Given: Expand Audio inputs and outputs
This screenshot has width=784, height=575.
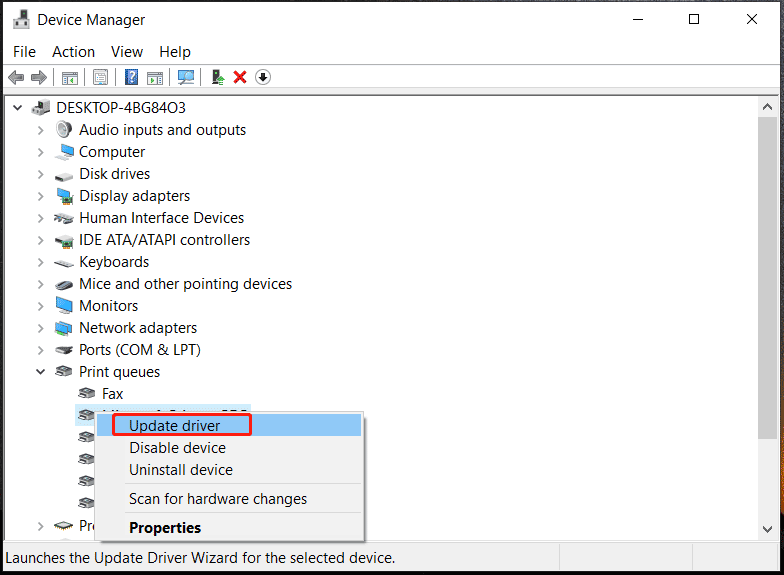Looking at the screenshot, I should click(40, 130).
